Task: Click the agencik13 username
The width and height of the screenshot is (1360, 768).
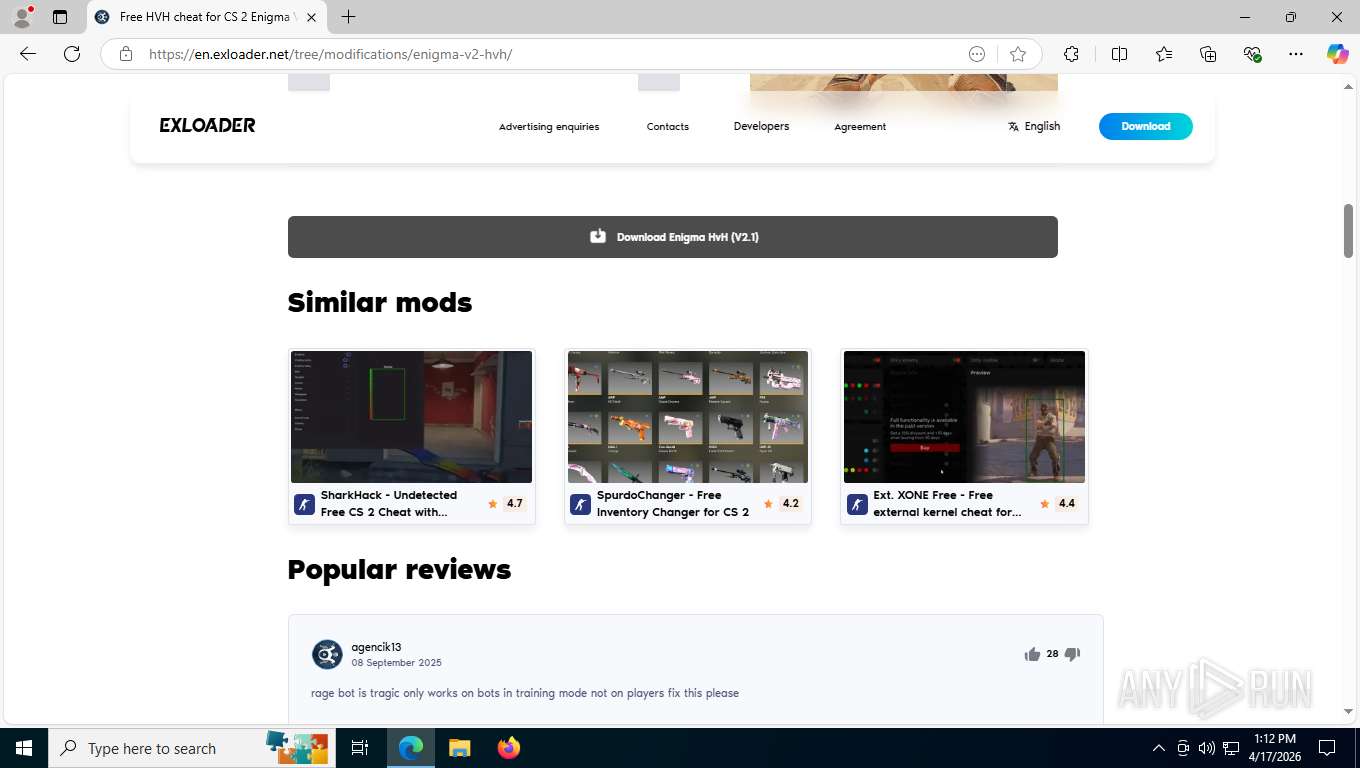Action: coord(376,647)
